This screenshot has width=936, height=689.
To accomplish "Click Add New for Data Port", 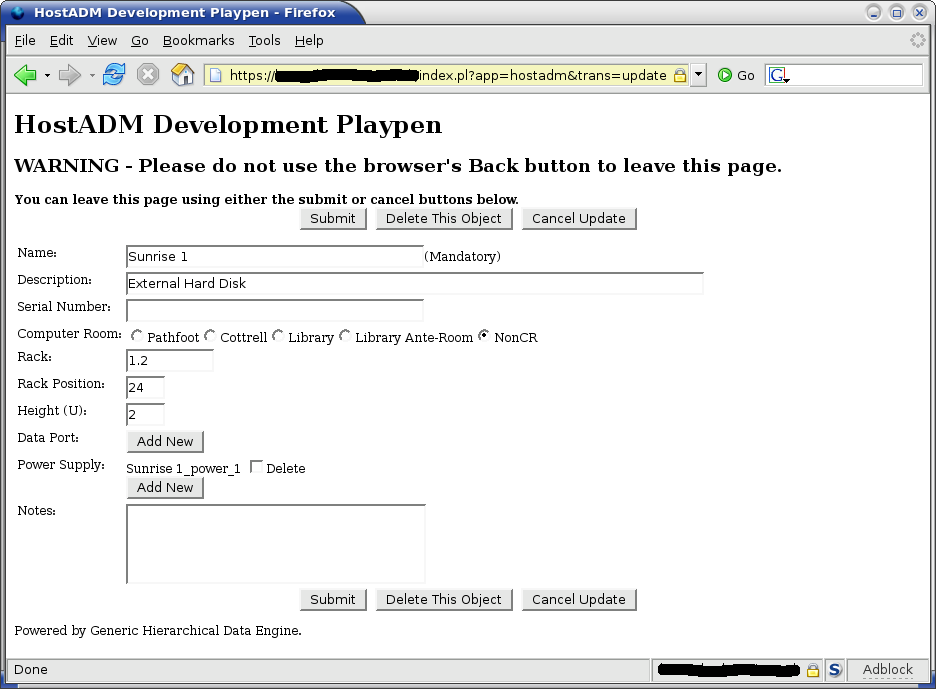I will 165,441.
